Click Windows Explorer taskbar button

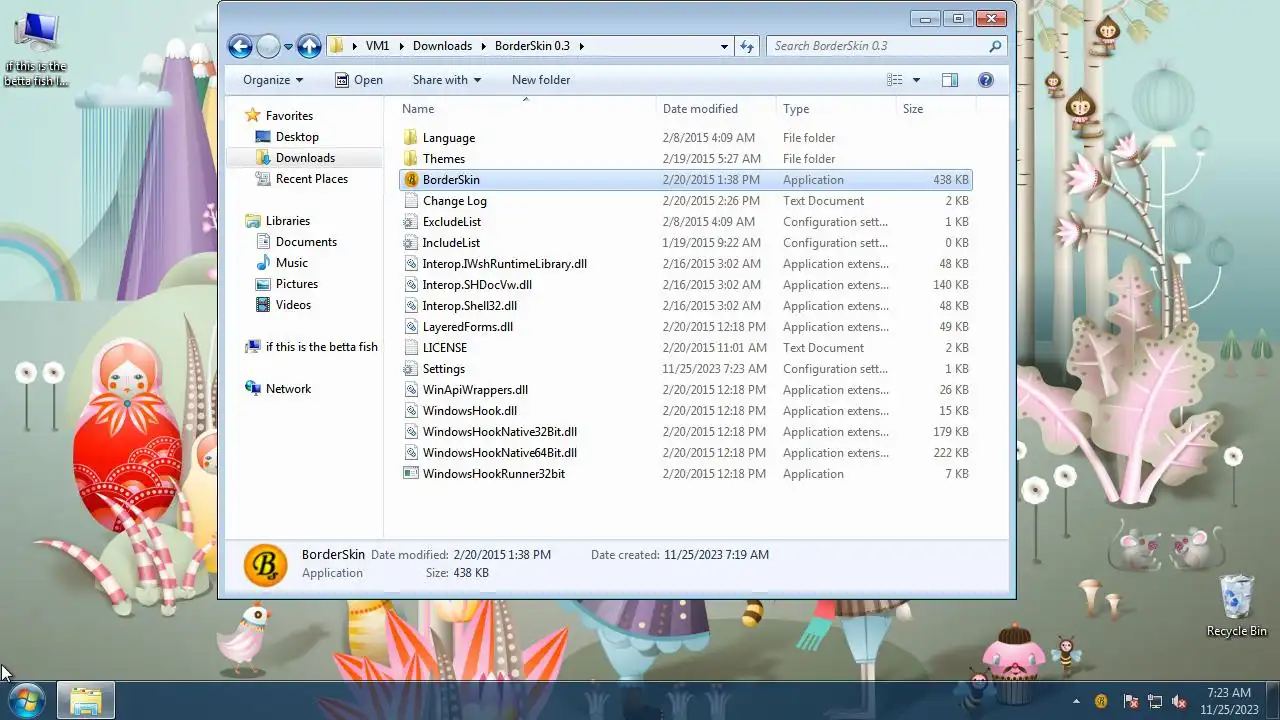[x=86, y=700]
